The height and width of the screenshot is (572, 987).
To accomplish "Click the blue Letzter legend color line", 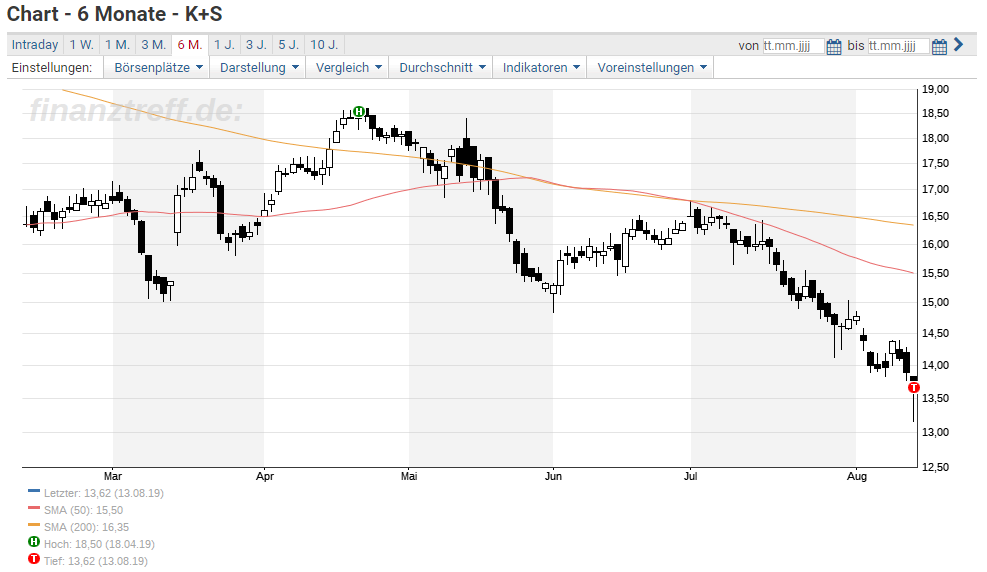I will tap(34, 491).
